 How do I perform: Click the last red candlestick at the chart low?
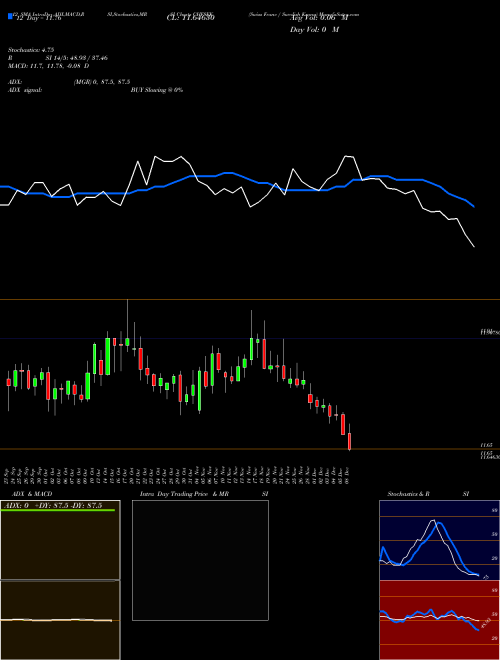pos(349,441)
